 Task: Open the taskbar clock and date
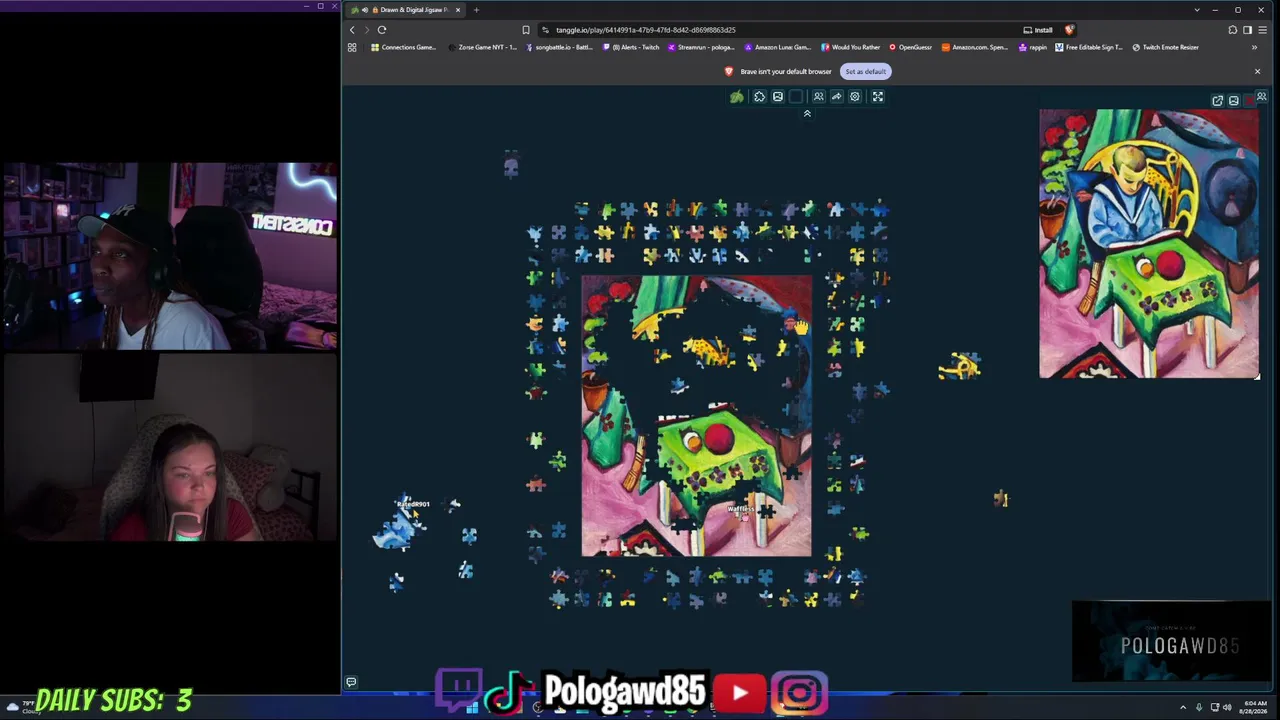[x=1255, y=707]
